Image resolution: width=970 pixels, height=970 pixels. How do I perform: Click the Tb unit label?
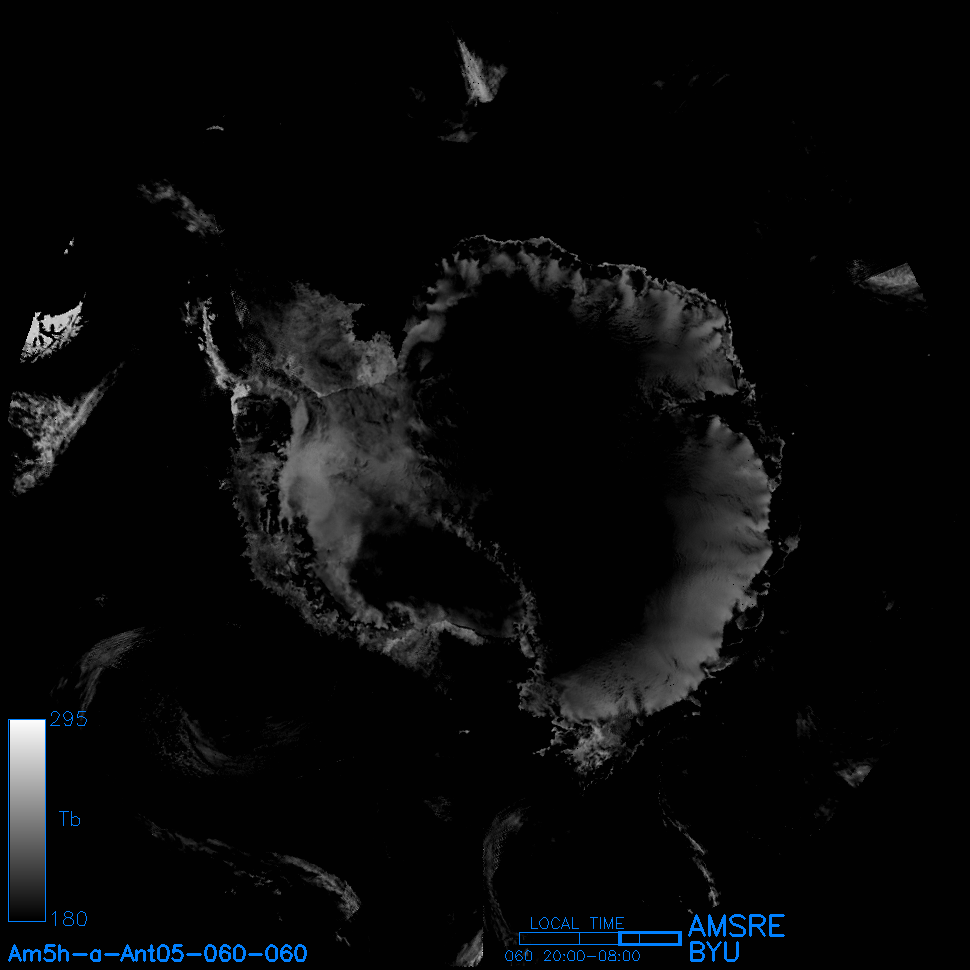pos(69,820)
